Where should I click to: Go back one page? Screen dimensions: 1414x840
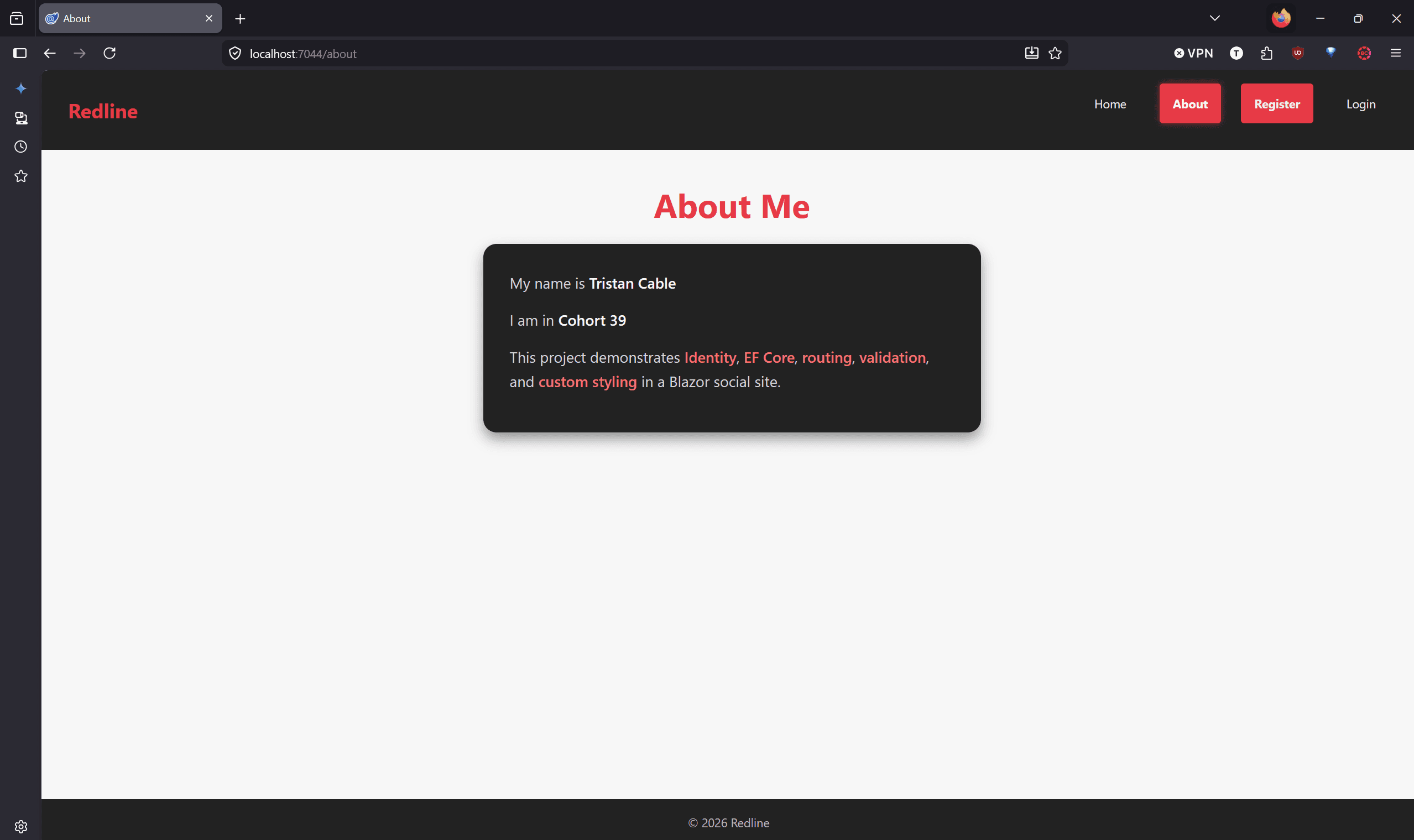coord(50,53)
